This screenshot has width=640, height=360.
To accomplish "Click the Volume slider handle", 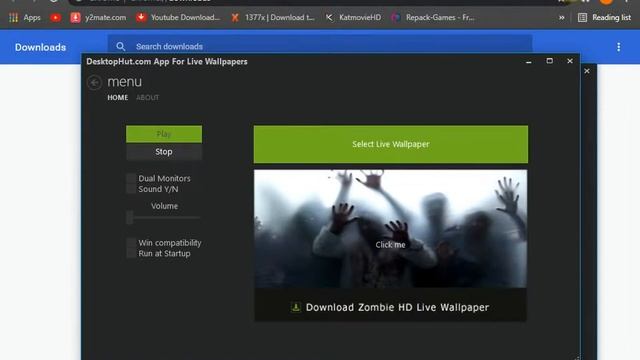I will coord(130,218).
